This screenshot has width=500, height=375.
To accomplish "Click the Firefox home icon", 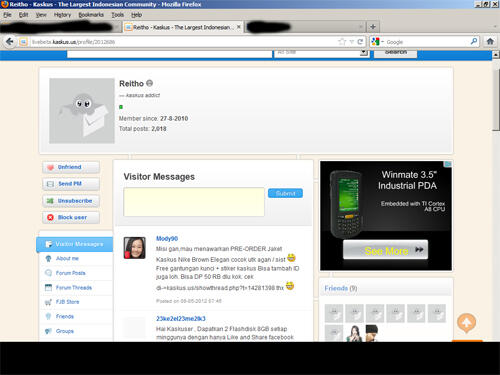I will coord(490,42).
